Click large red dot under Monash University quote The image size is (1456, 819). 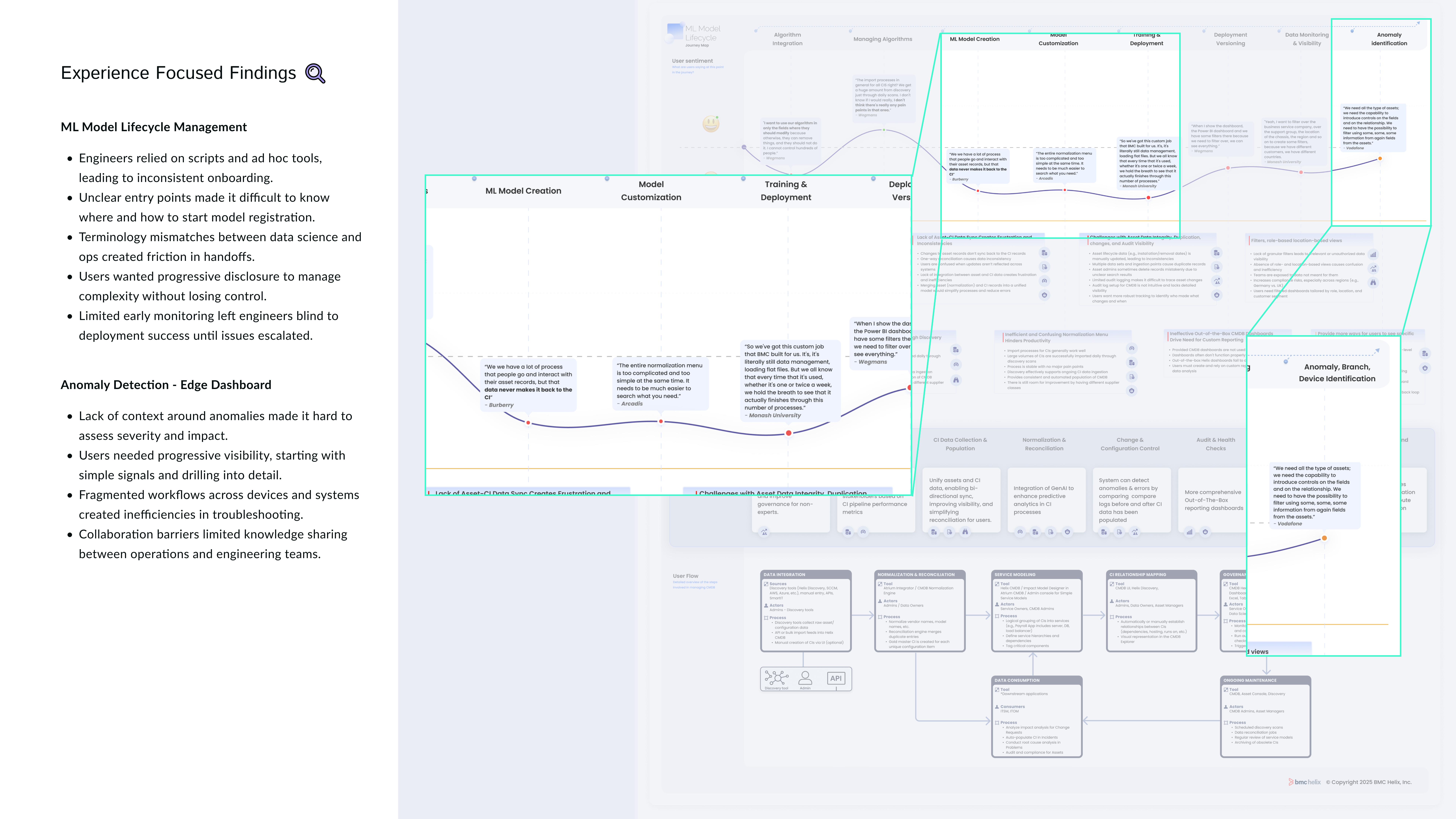pos(788,433)
